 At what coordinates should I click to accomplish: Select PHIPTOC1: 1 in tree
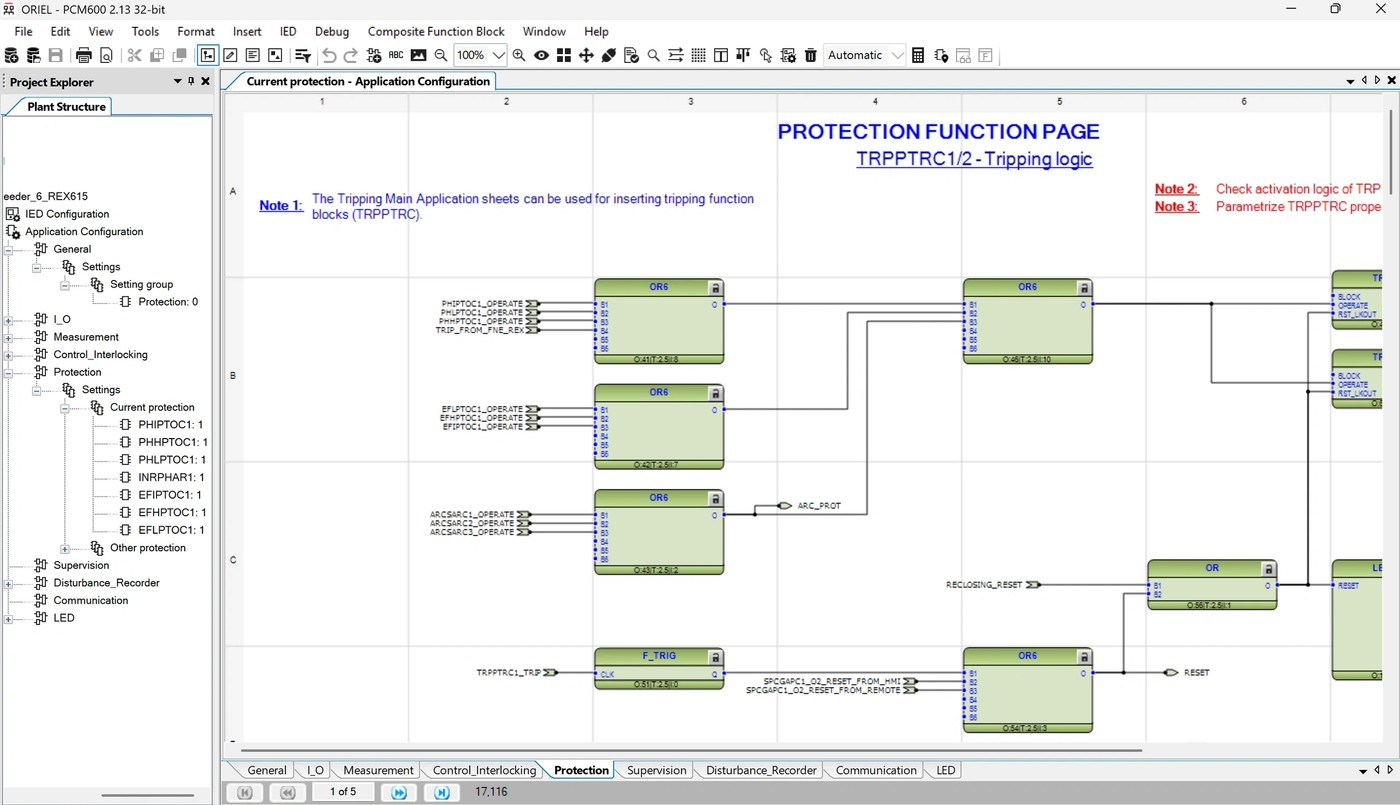pyautogui.click(x=172, y=425)
